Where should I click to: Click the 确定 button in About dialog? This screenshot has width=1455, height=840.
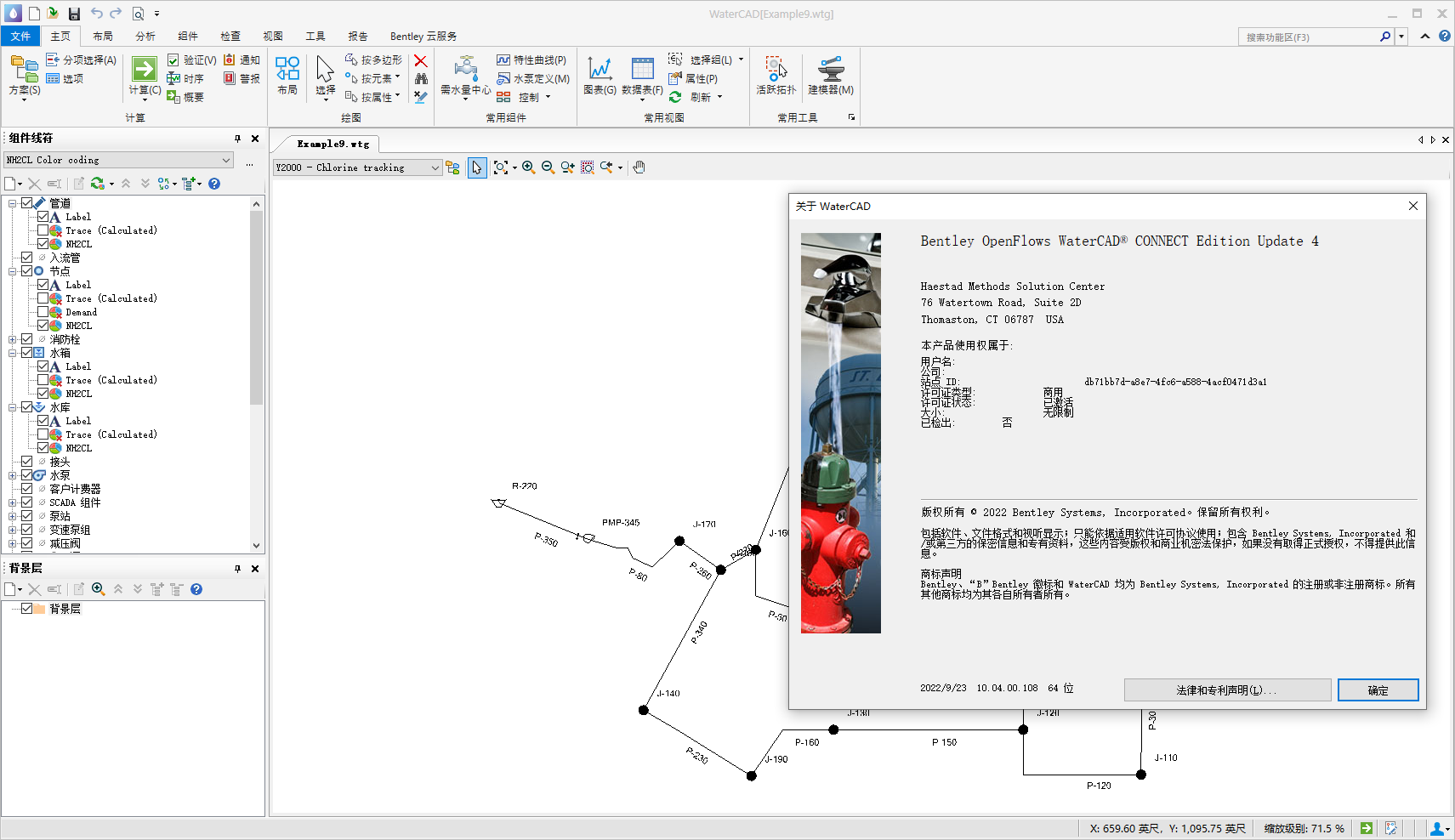pyautogui.click(x=1378, y=690)
